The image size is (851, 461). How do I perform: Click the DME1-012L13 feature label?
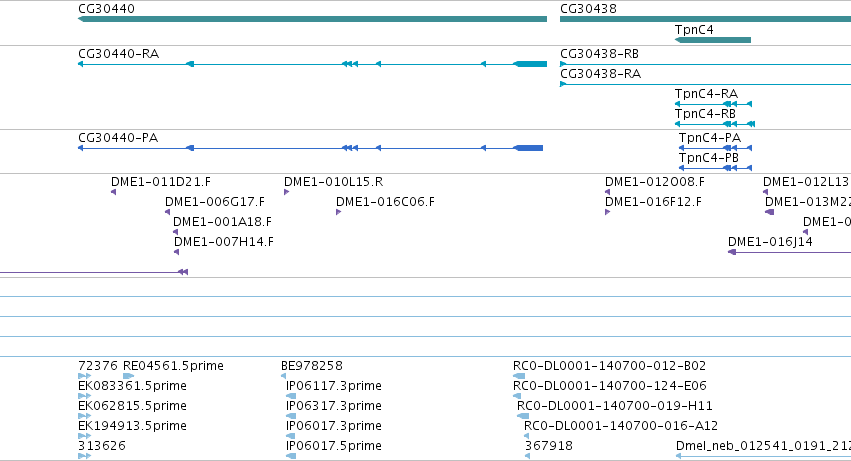click(x=806, y=182)
